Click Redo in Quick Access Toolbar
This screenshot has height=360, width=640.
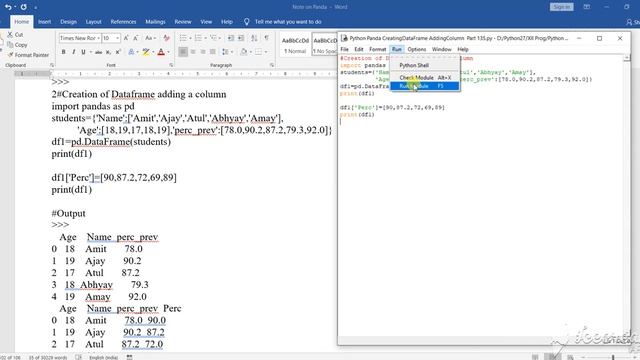(24, 7)
